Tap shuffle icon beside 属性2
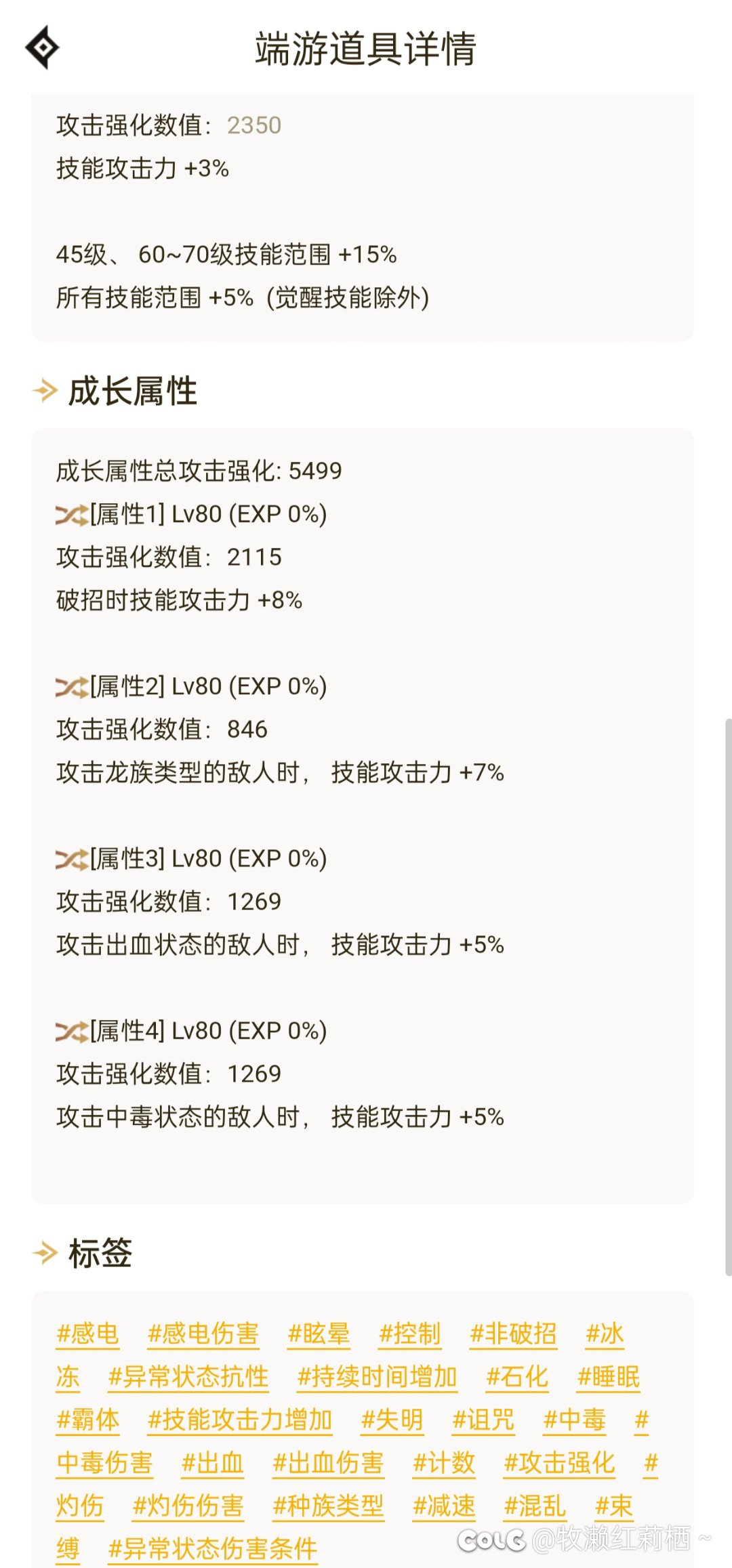This screenshot has height=1568, width=732. coord(72,687)
